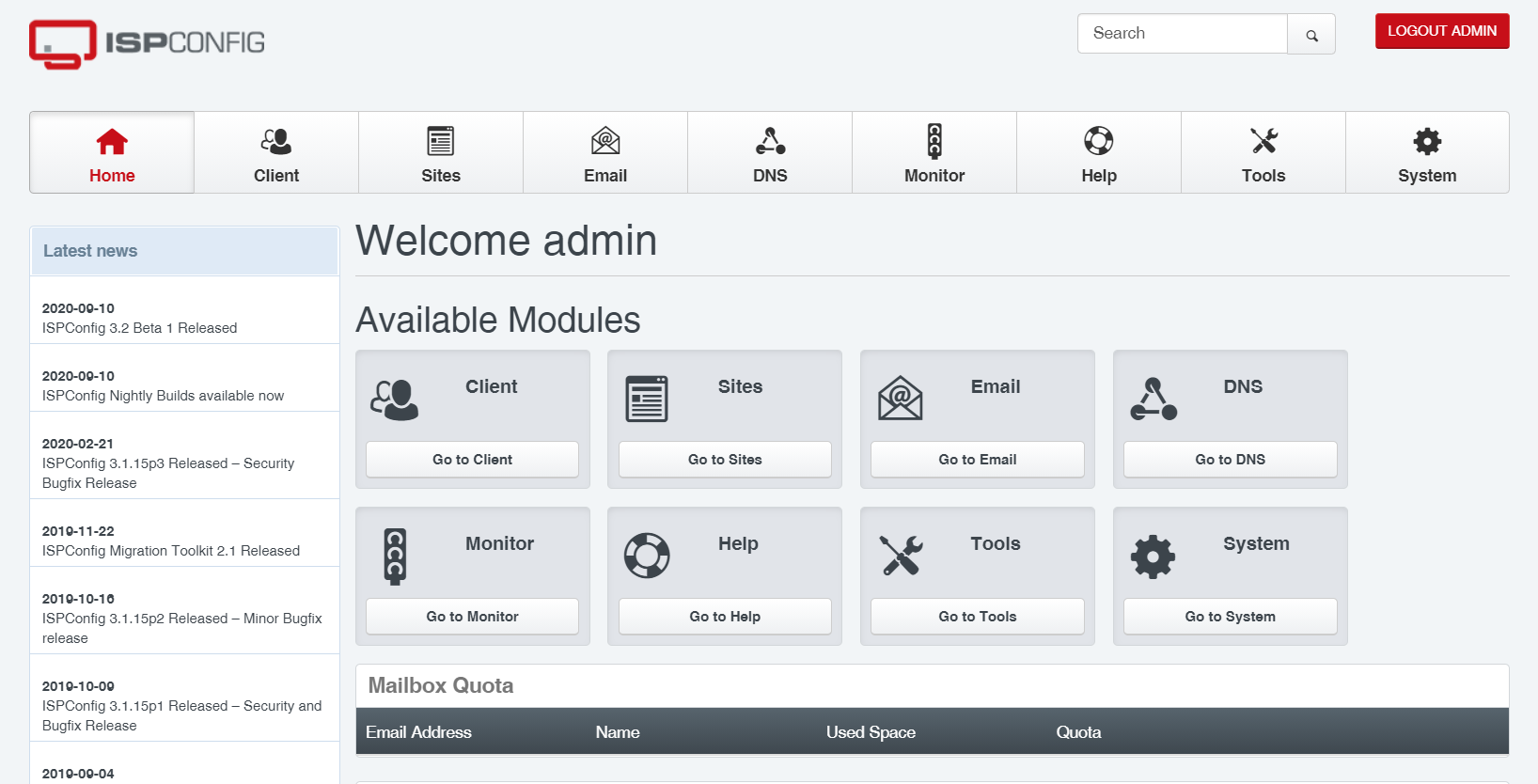
Task: Click the Email envelope icon in navigation bar
Action: (x=605, y=141)
